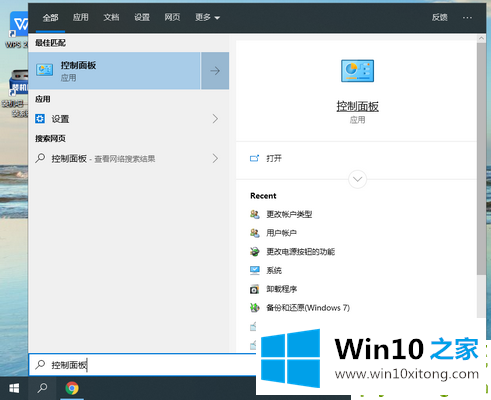
Task: Open the Windows Start button
Action: [14, 388]
